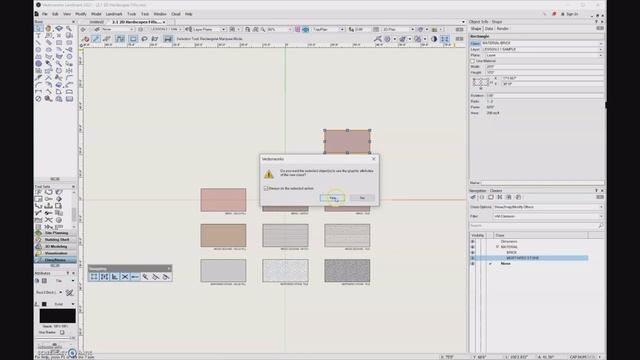Click the black fill preview swatch
Screen dimensions: 640x360
tap(58, 316)
